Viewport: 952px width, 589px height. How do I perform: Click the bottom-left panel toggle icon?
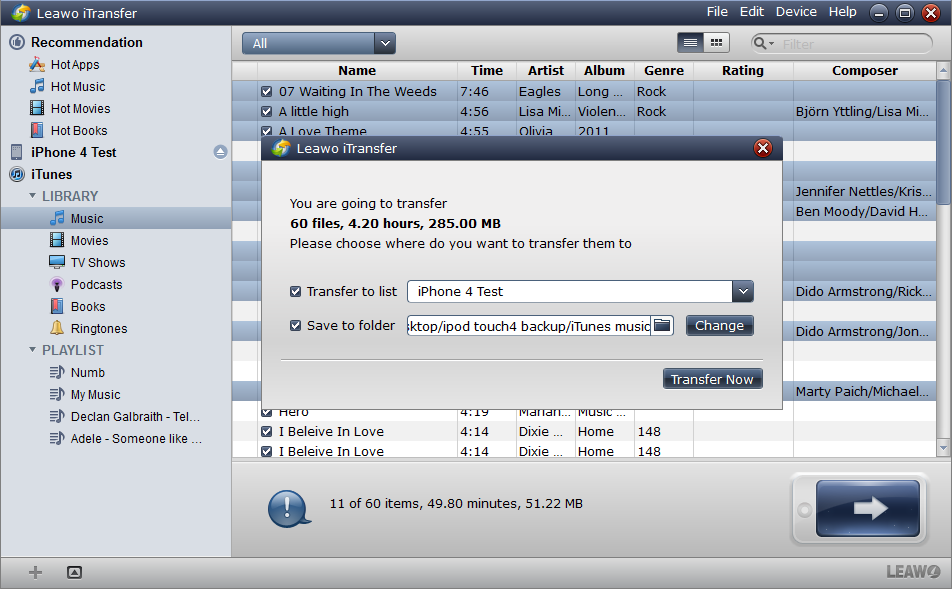(74, 572)
